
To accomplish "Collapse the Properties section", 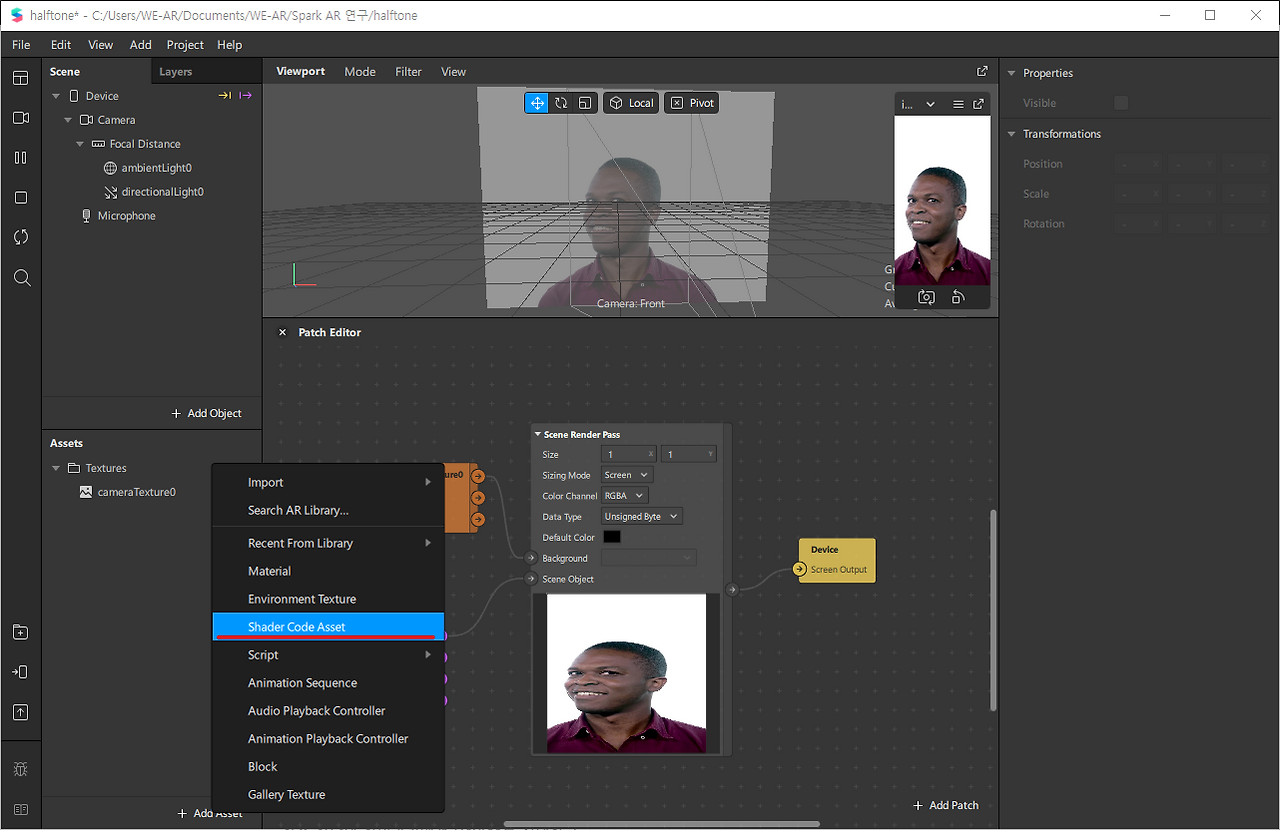I will coord(1011,73).
